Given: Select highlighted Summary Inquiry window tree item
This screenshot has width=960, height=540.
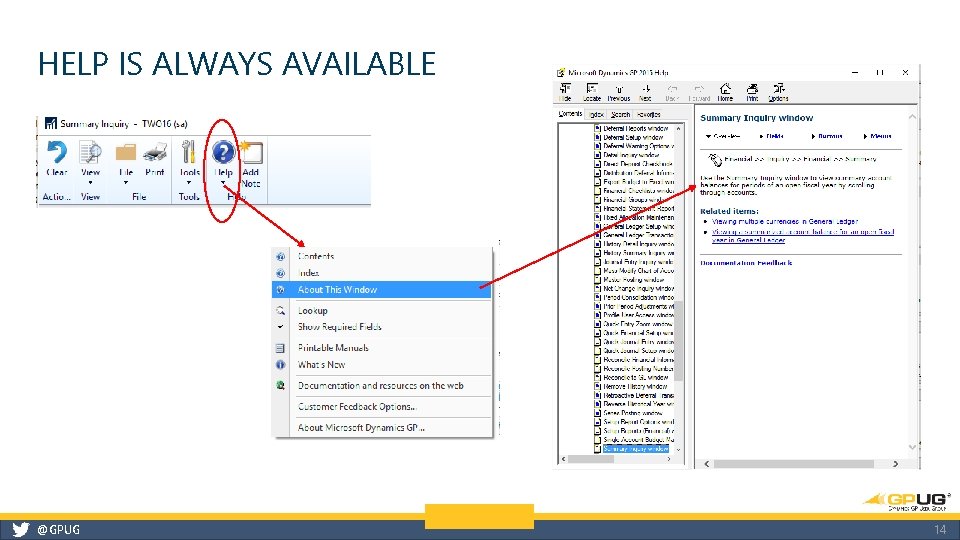Looking at the screenshot, I should (x=636, y=449).
